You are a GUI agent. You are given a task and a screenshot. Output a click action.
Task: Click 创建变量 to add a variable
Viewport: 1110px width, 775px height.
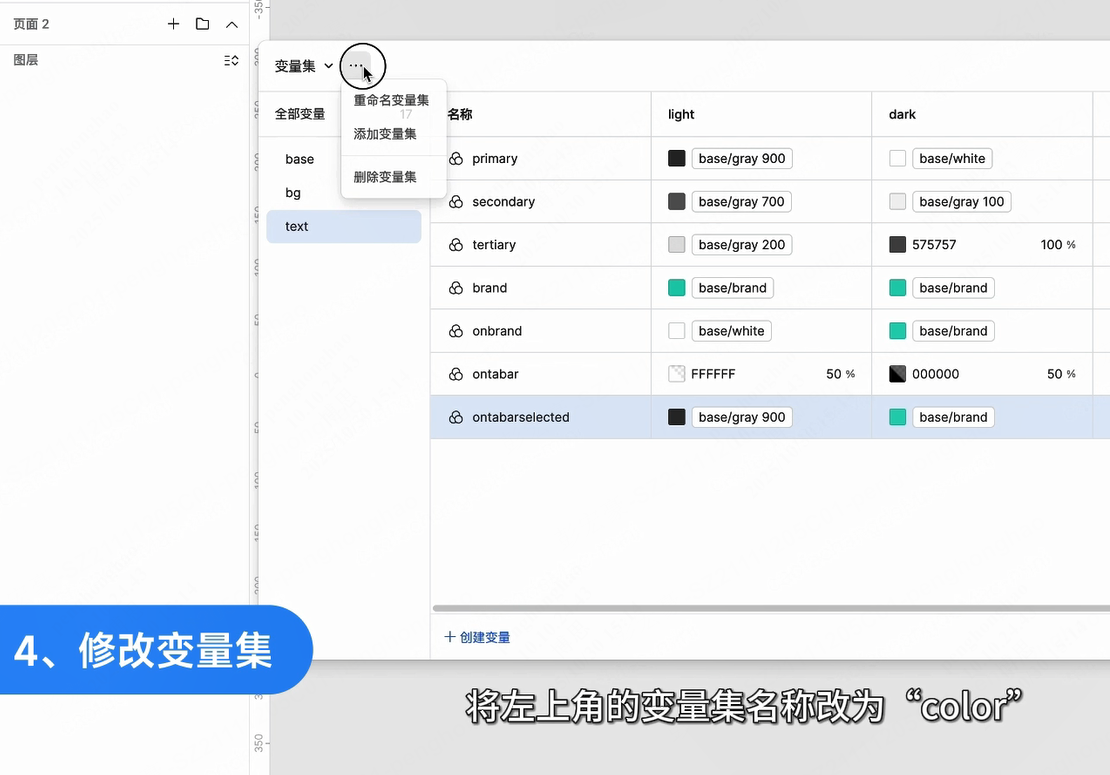pyautogui.click(x=477, y=638)
